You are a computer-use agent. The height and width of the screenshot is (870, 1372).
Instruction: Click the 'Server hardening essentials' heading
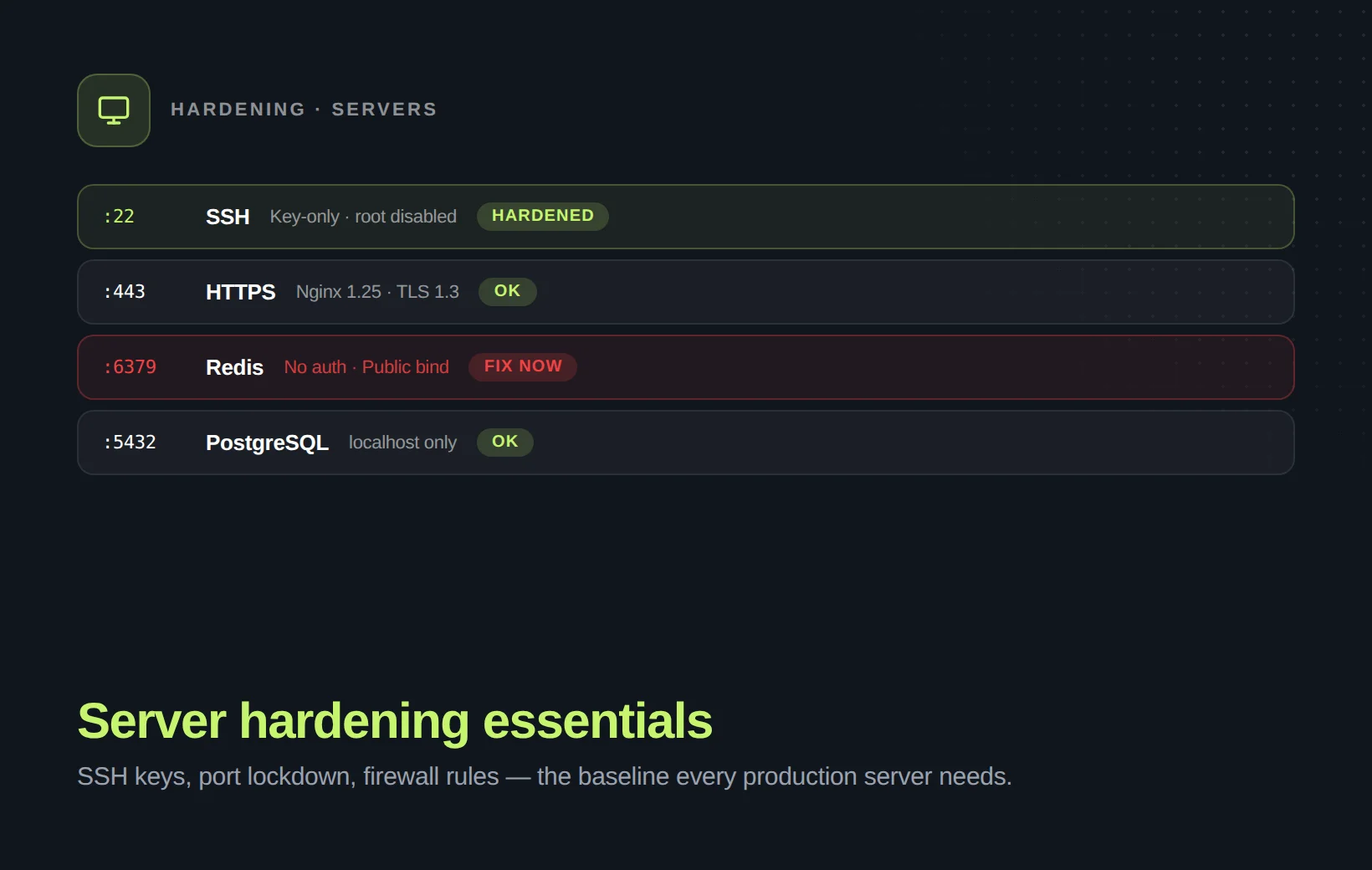pyautogui.click(x=395, y=721)
